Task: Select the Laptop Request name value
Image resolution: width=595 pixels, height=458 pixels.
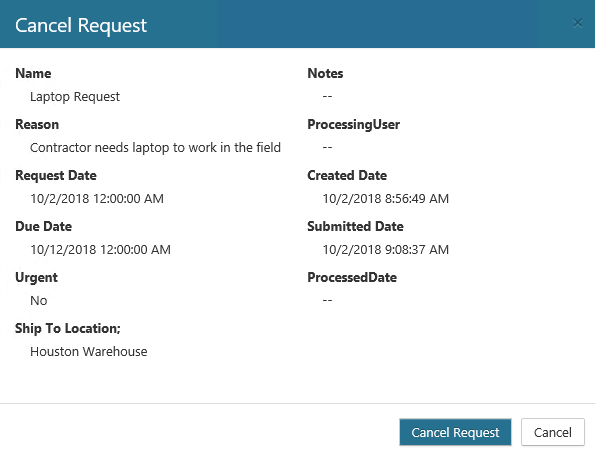Action: pyautogui.click(x=75, y=96)
